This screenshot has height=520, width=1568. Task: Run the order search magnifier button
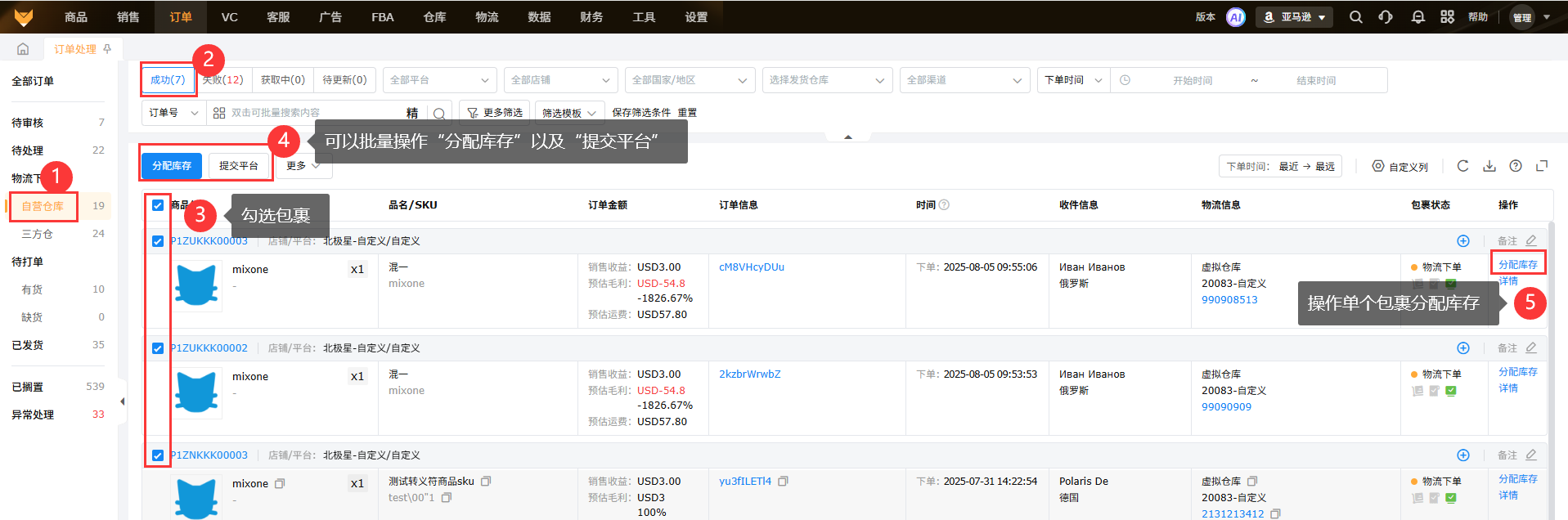click(439, 113)
